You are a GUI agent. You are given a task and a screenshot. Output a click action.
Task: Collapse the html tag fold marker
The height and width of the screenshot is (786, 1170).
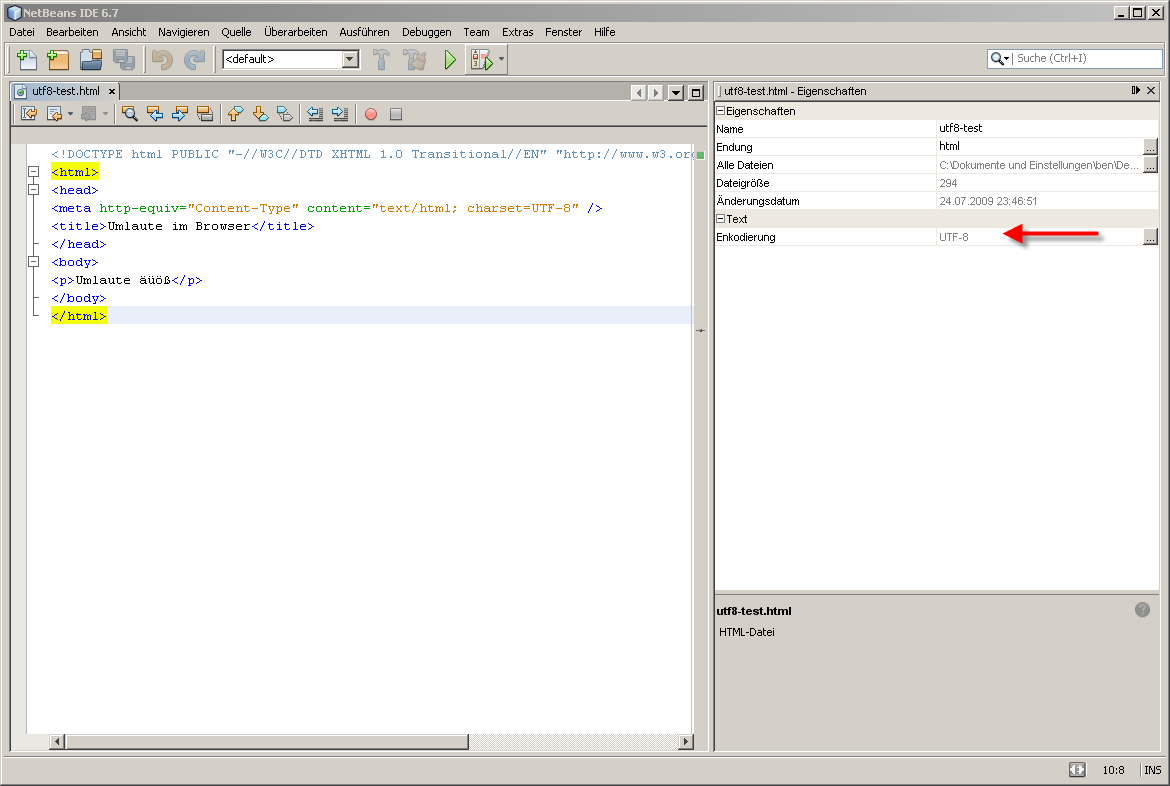point(34,172)
